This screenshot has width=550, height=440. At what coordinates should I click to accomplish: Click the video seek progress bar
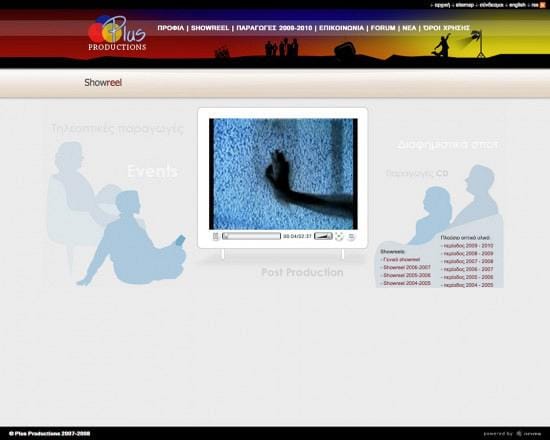coord(251,236)
